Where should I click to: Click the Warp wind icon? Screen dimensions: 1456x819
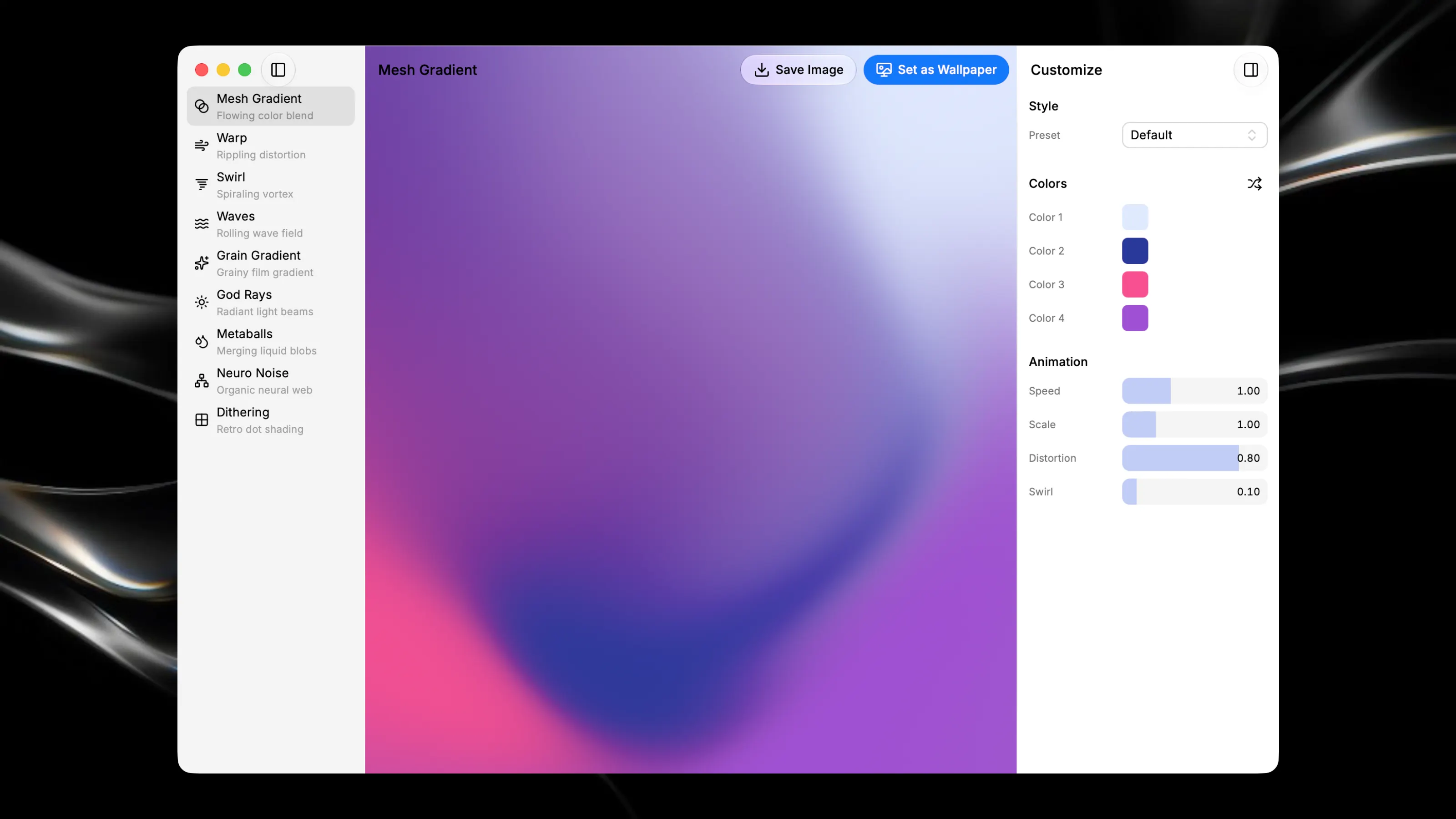tap(202, 145)
